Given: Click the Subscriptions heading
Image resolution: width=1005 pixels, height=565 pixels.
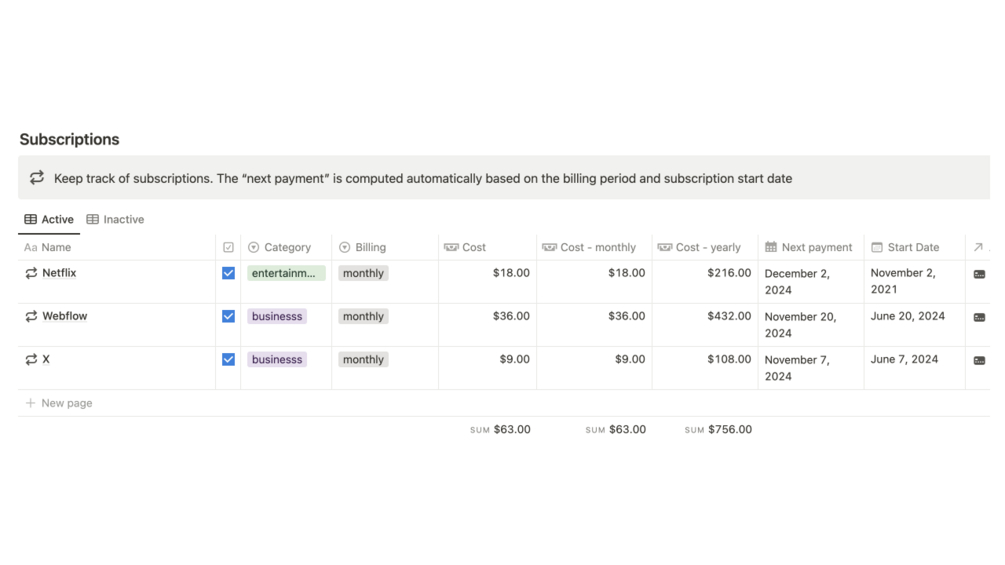Looking at the screenshot, I should pos(69,139).
